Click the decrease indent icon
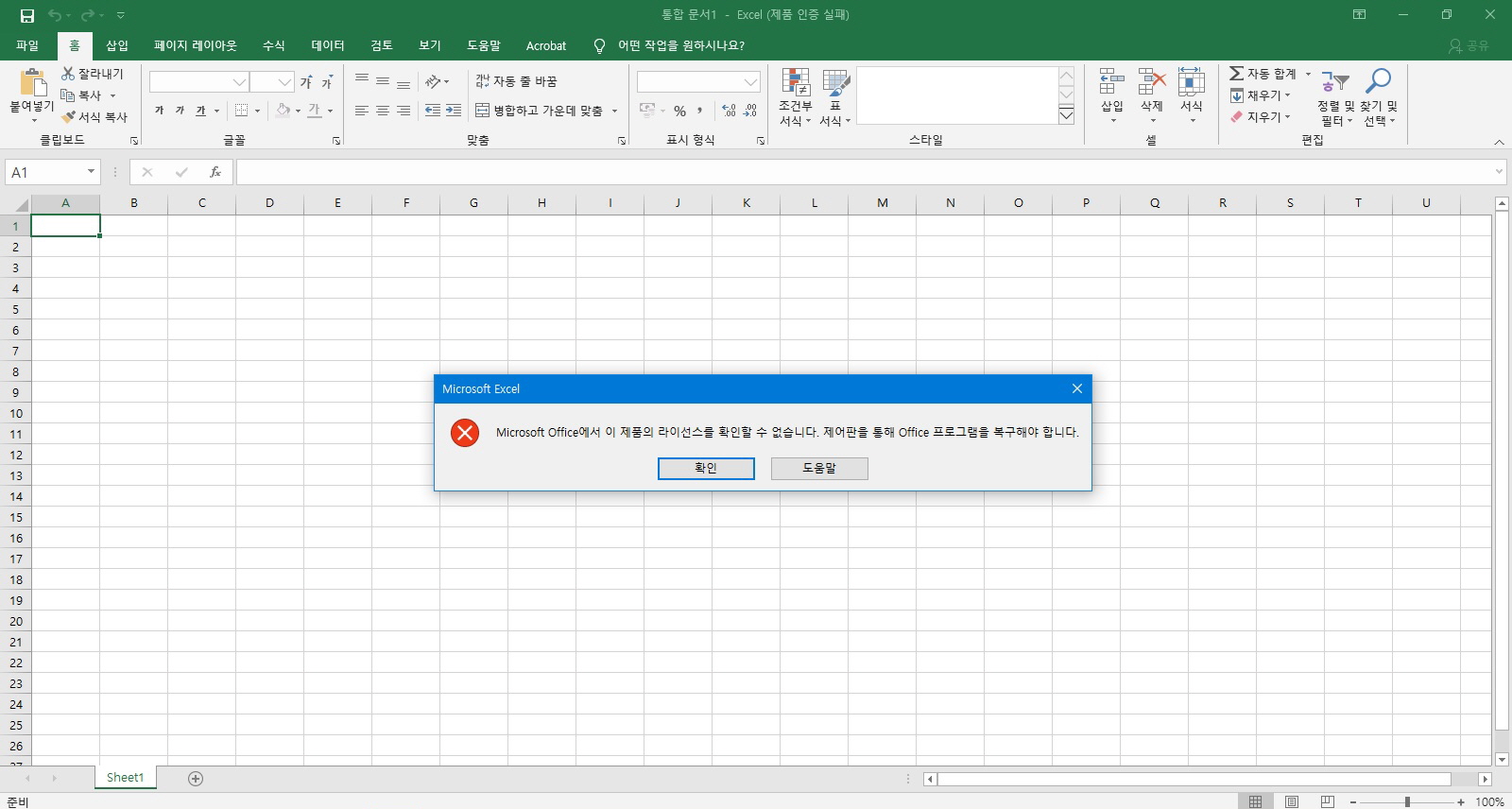This screenshot has width=1512, height=809. (x=433, y=111)
